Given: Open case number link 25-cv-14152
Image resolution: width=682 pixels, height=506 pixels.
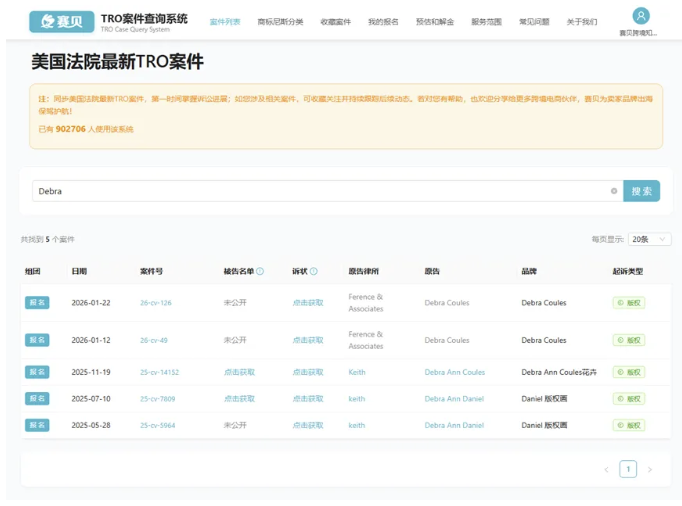Looking at the screenshot, I should (x=159, y=372).
